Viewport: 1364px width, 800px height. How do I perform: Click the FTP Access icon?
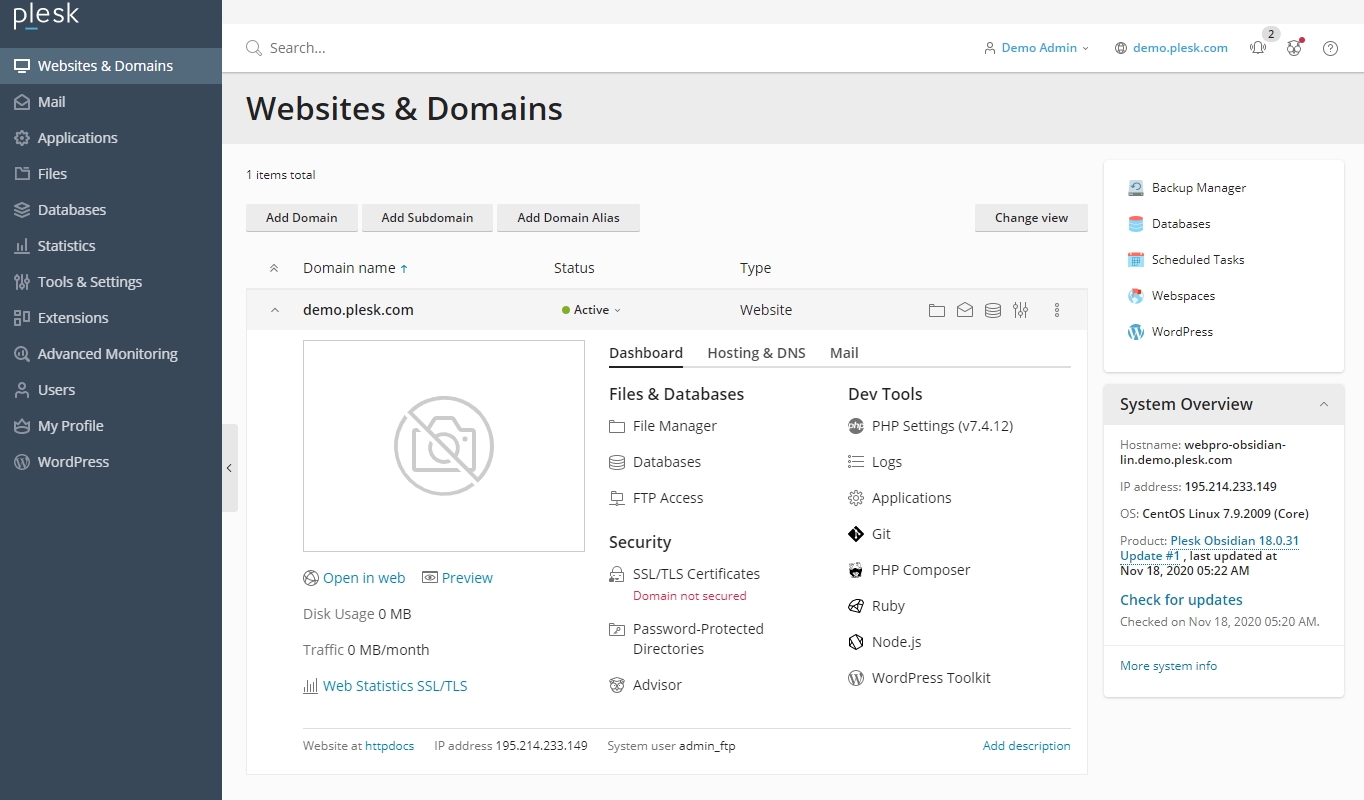(x=617, y=498)
